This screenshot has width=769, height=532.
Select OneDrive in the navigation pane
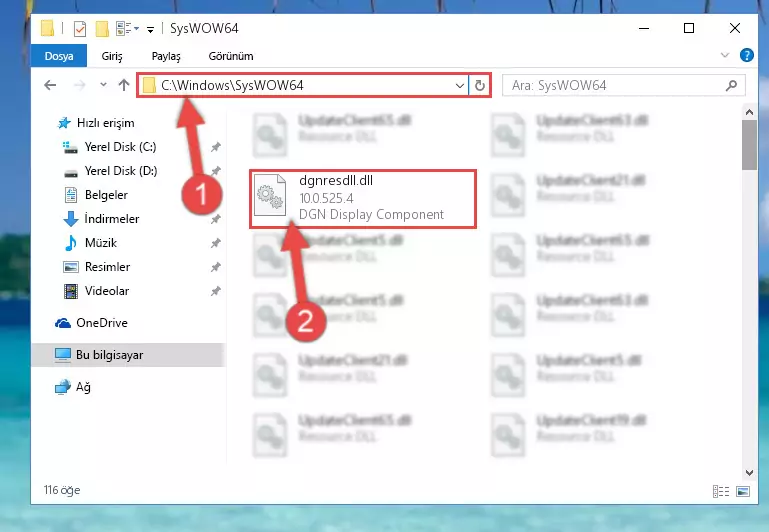click(102, 323)
